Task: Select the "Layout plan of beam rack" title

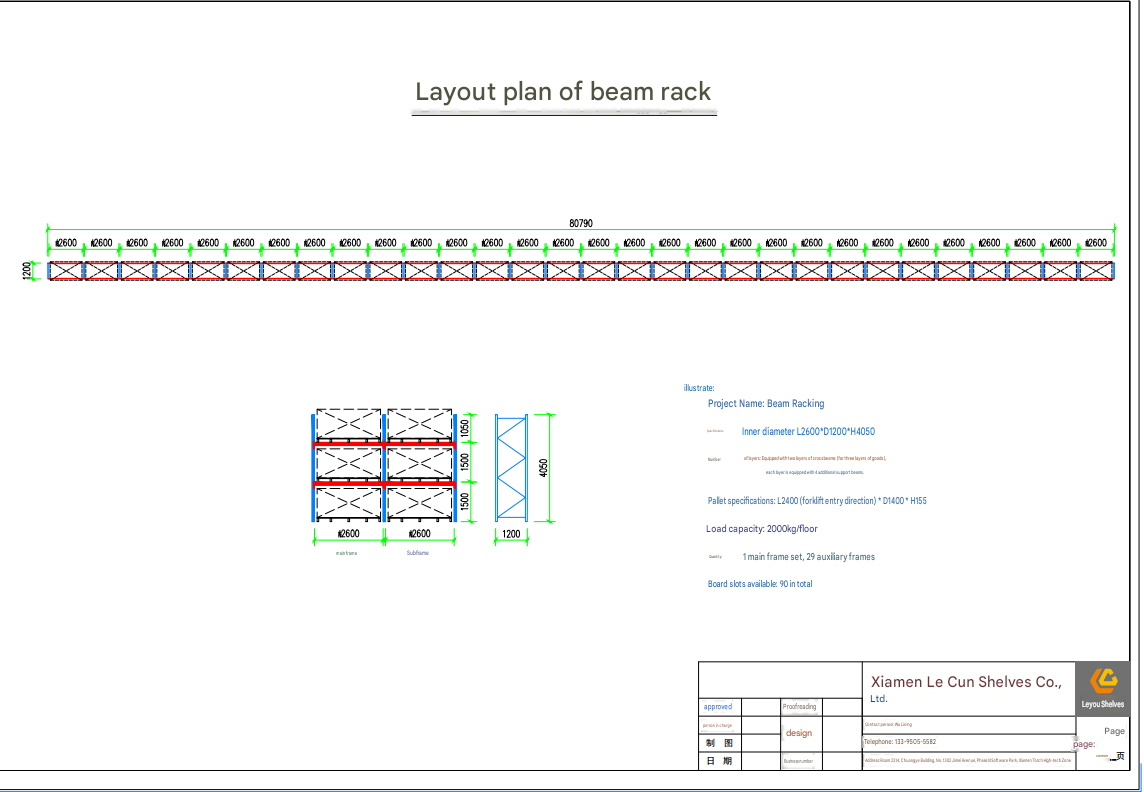Action: coord(563,92)
